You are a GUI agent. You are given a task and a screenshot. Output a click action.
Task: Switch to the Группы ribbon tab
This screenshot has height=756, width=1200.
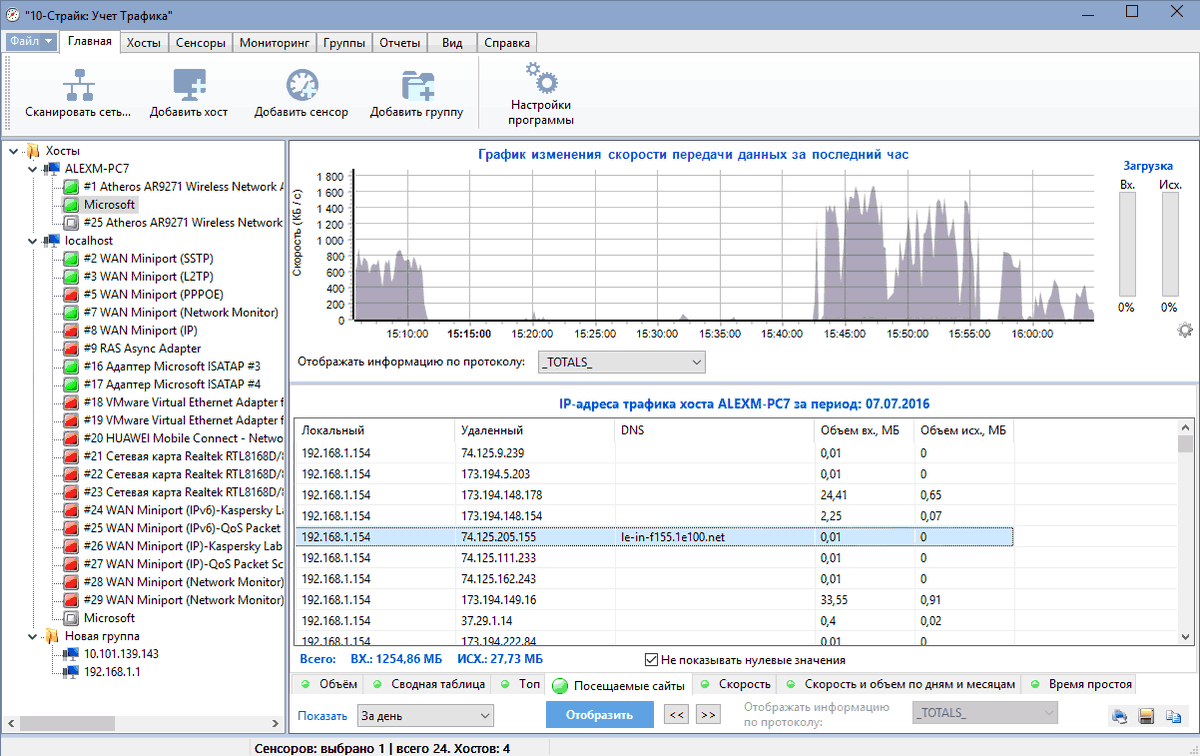344,43
